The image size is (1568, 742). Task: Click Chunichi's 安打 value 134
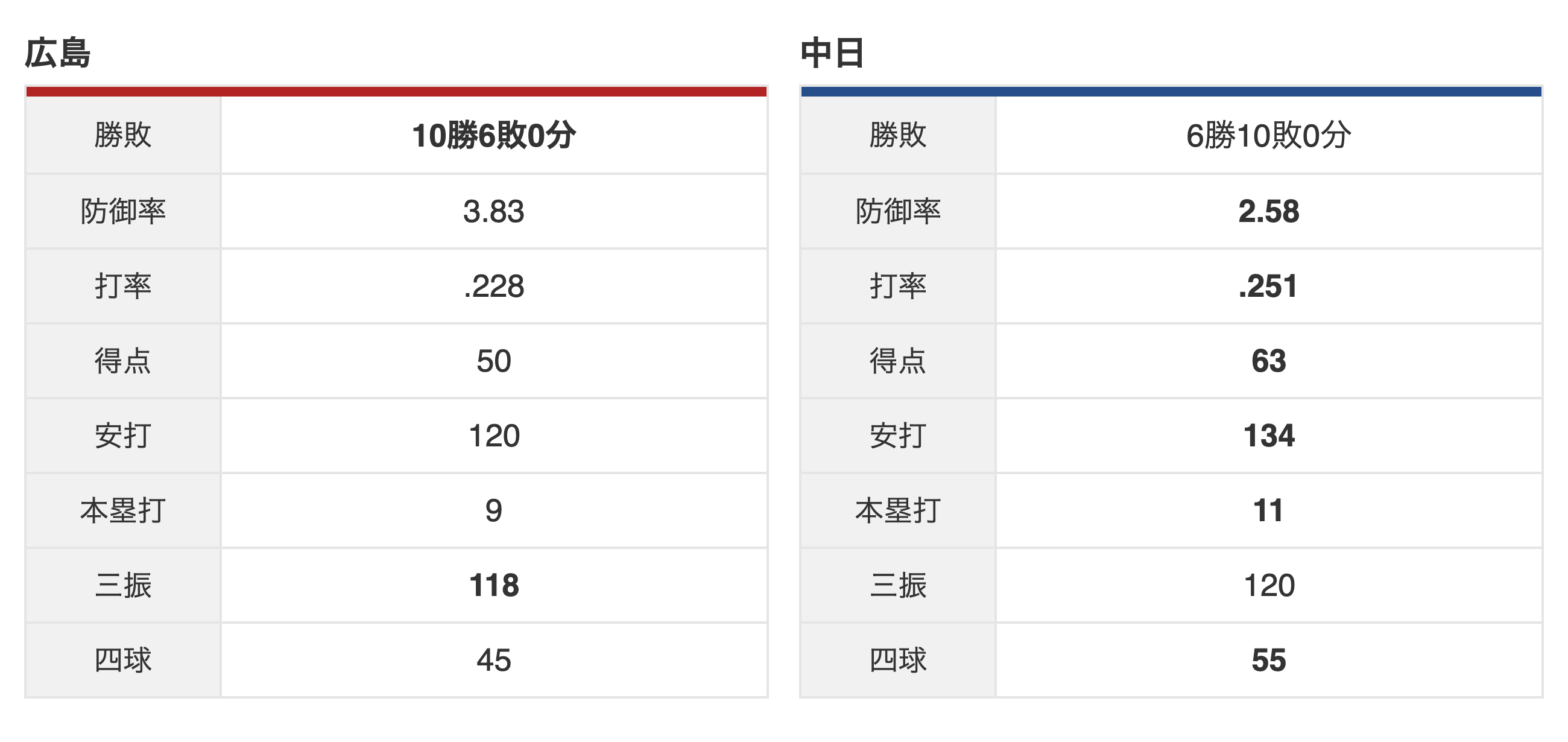pos(1268,436)
